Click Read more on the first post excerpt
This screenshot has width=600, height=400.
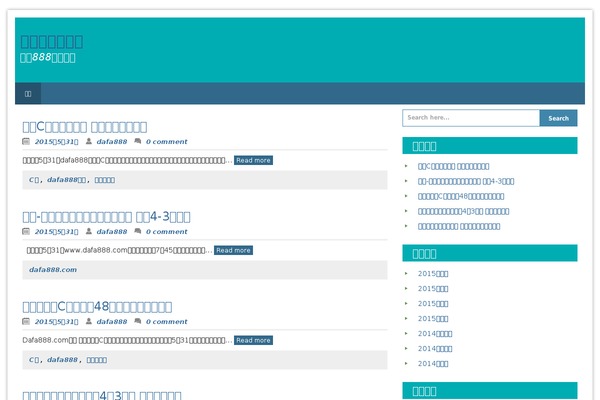pyautogui.click(x=253, y=160)
